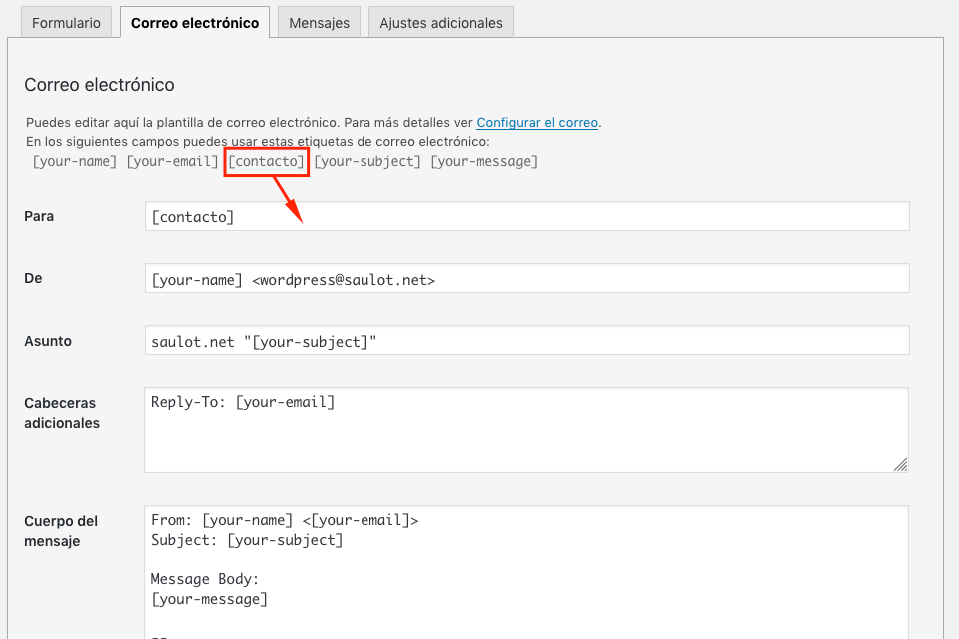Grab the Cabeceras adicionales textarea resize handle
Screen dimensions: 959x639
click(900, 464)
